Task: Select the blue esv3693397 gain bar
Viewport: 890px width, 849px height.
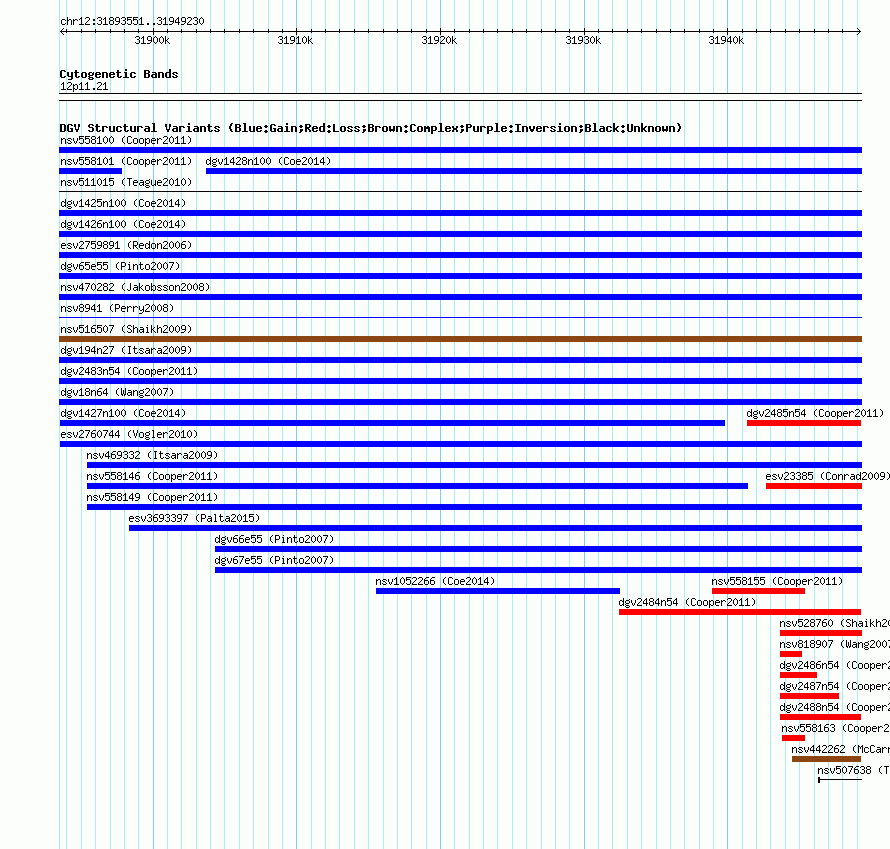Action: 495,528
